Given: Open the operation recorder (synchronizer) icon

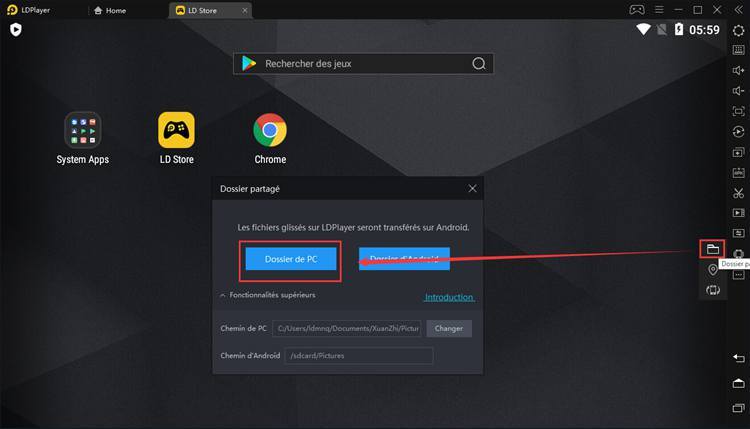Looking at the screenshot, I should point(739,132).
